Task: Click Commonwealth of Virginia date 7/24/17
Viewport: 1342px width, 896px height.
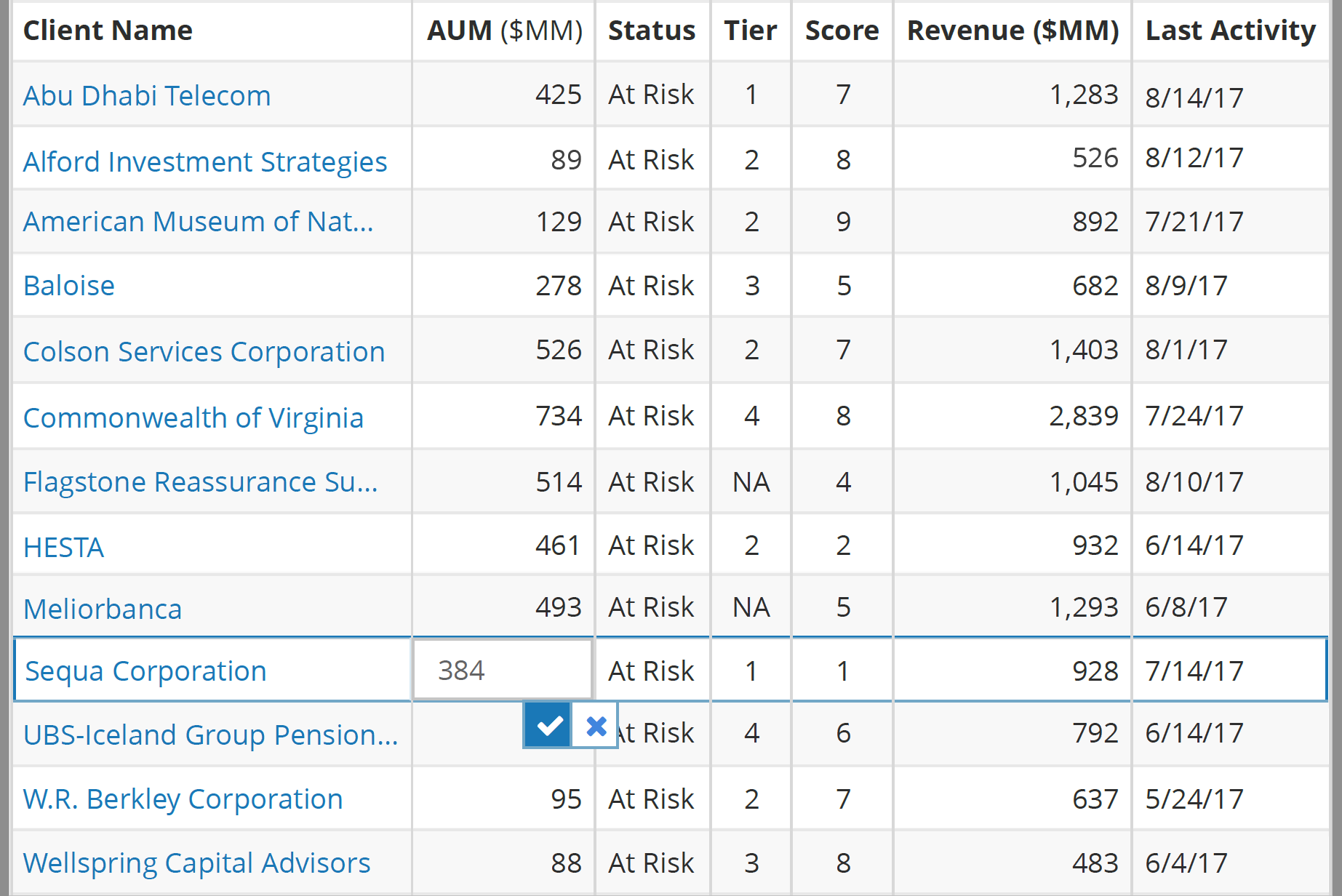Action: click(1194, 416)
